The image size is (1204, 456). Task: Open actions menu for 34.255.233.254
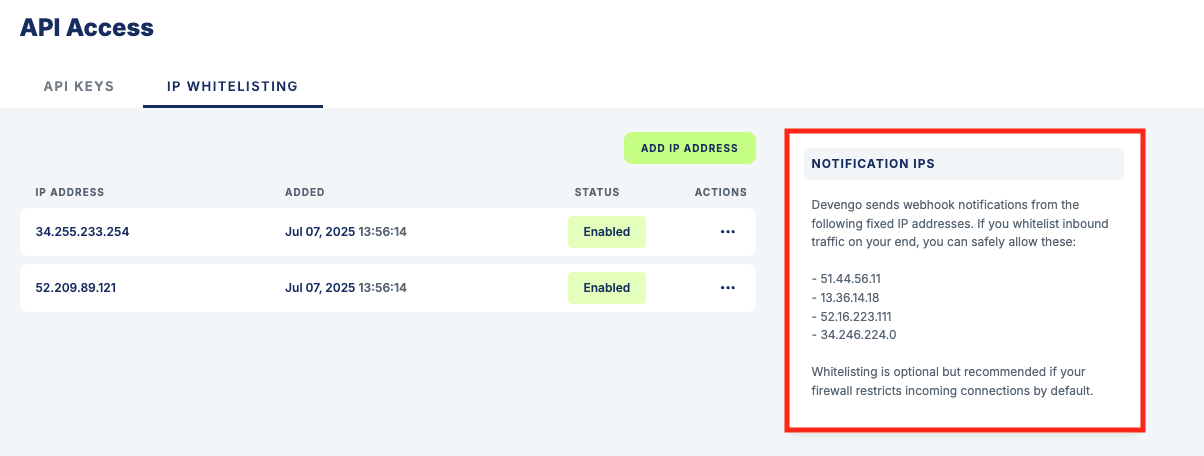tap(728, 232)
